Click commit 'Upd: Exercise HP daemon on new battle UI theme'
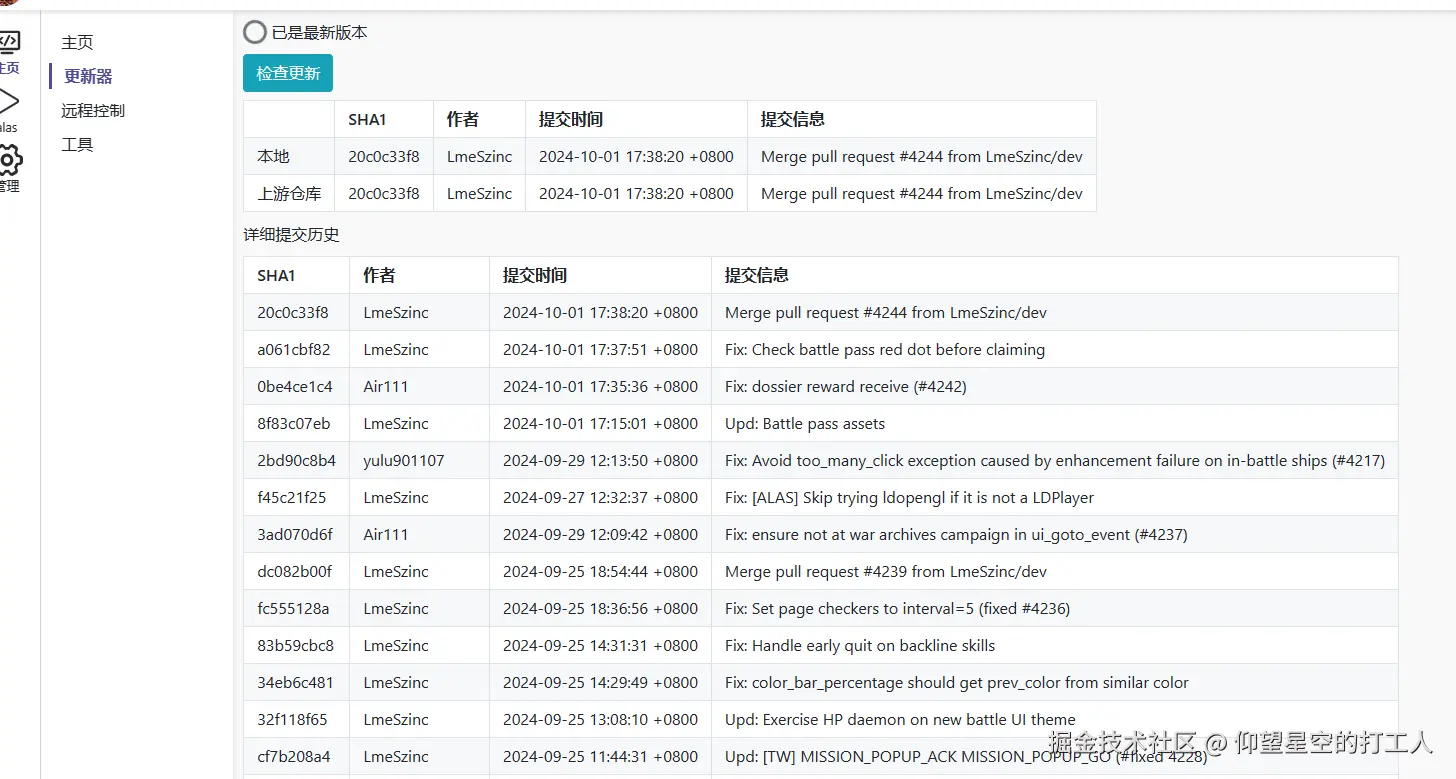Viewport: 1456px width, 779px height. point(900,719)
